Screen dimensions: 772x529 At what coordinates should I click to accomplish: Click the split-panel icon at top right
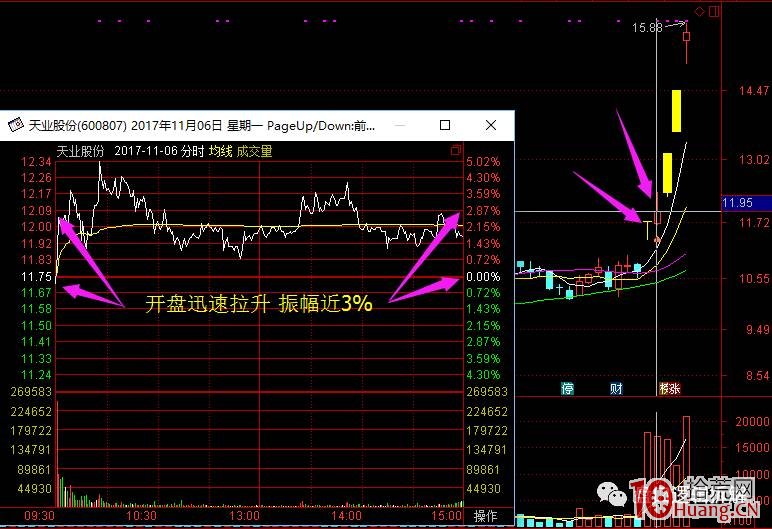[x=714, y=11]
